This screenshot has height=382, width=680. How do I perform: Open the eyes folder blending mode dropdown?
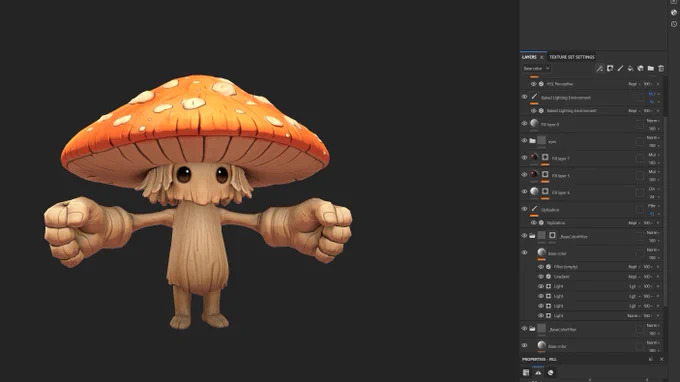pos(654,138)
